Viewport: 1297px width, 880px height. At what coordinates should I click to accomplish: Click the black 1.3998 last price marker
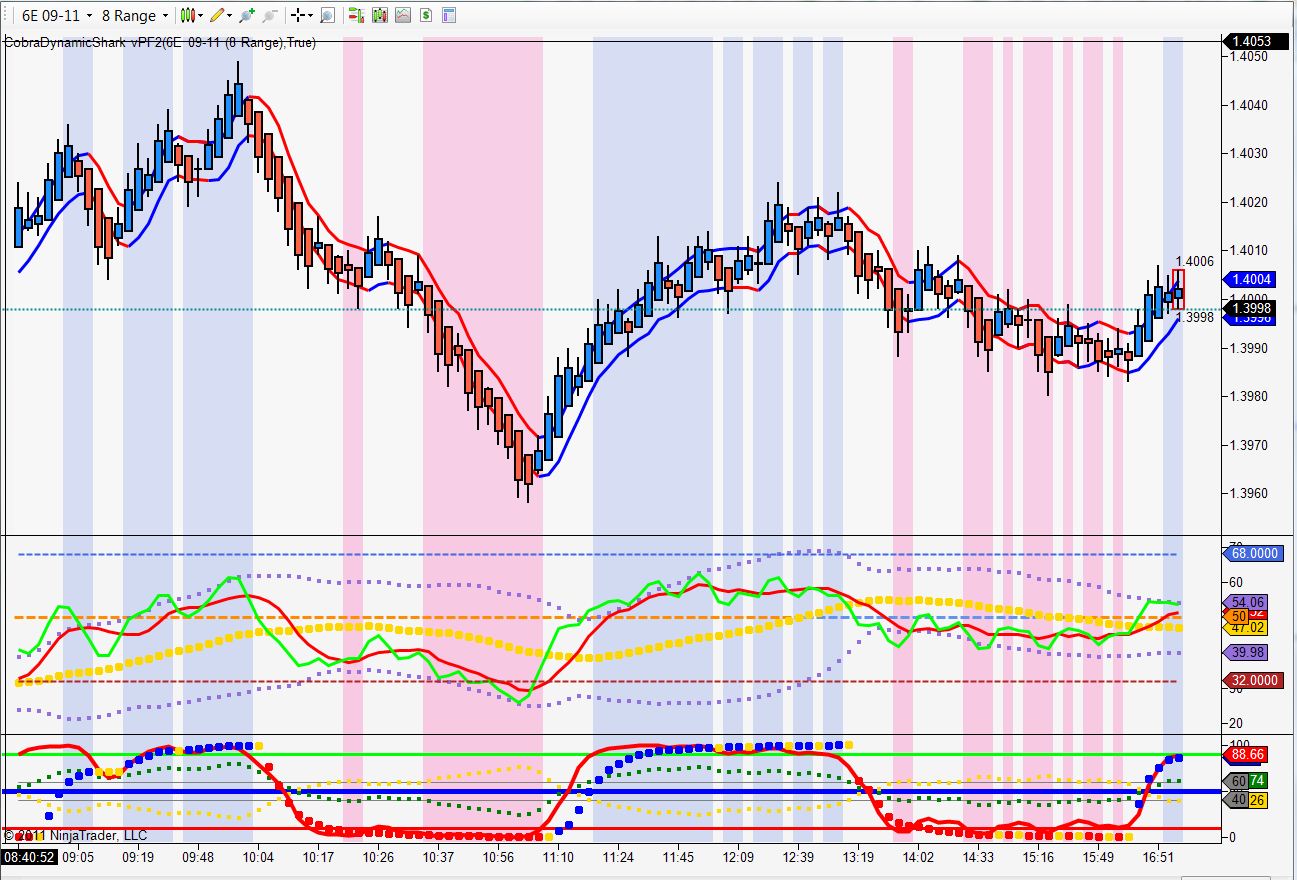1250,309
